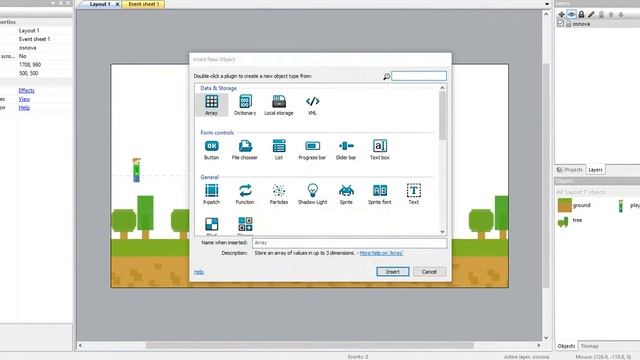Click the Name when inserted field

click(x=349, y=243)
